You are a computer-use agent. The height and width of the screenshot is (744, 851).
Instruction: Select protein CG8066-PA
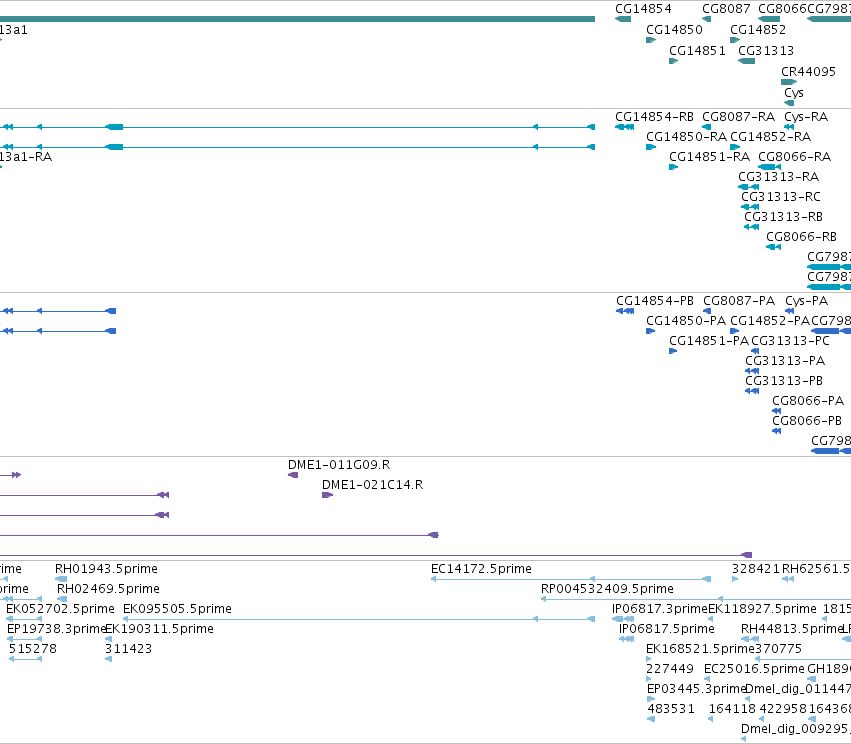coord(808,401)
